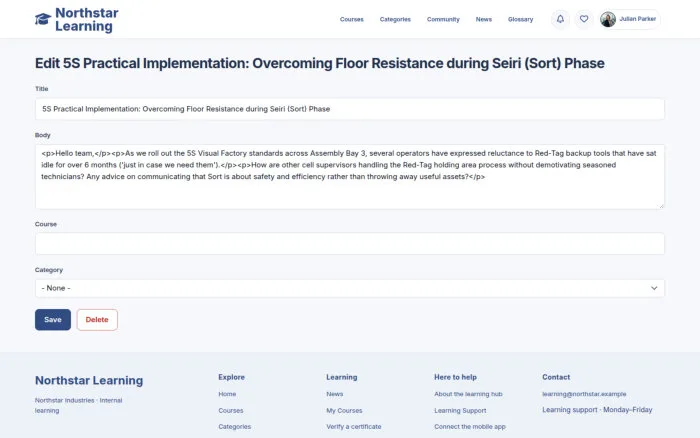Click the Here to help footer heading

[x=455, y=377]
